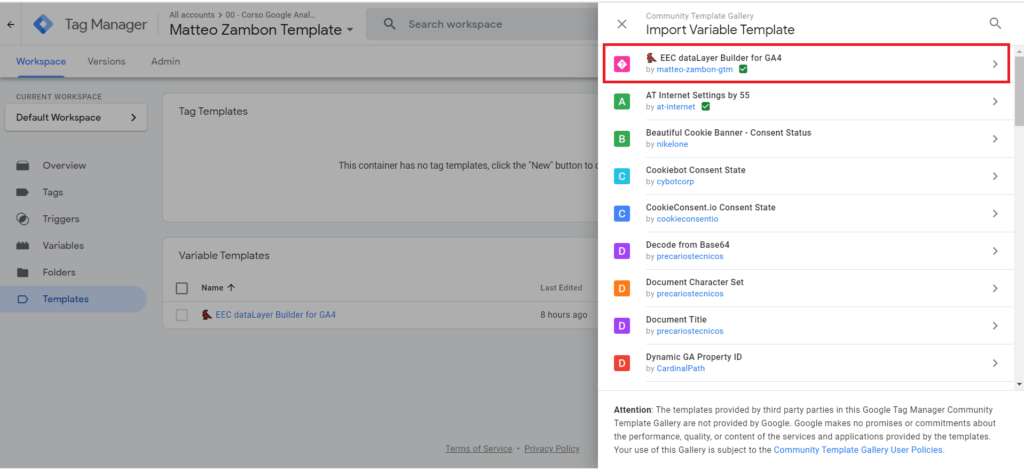This screenshot has width=1024, height=471.
Task: Click the Templates sidebar icon
Action: pos(23,299)
